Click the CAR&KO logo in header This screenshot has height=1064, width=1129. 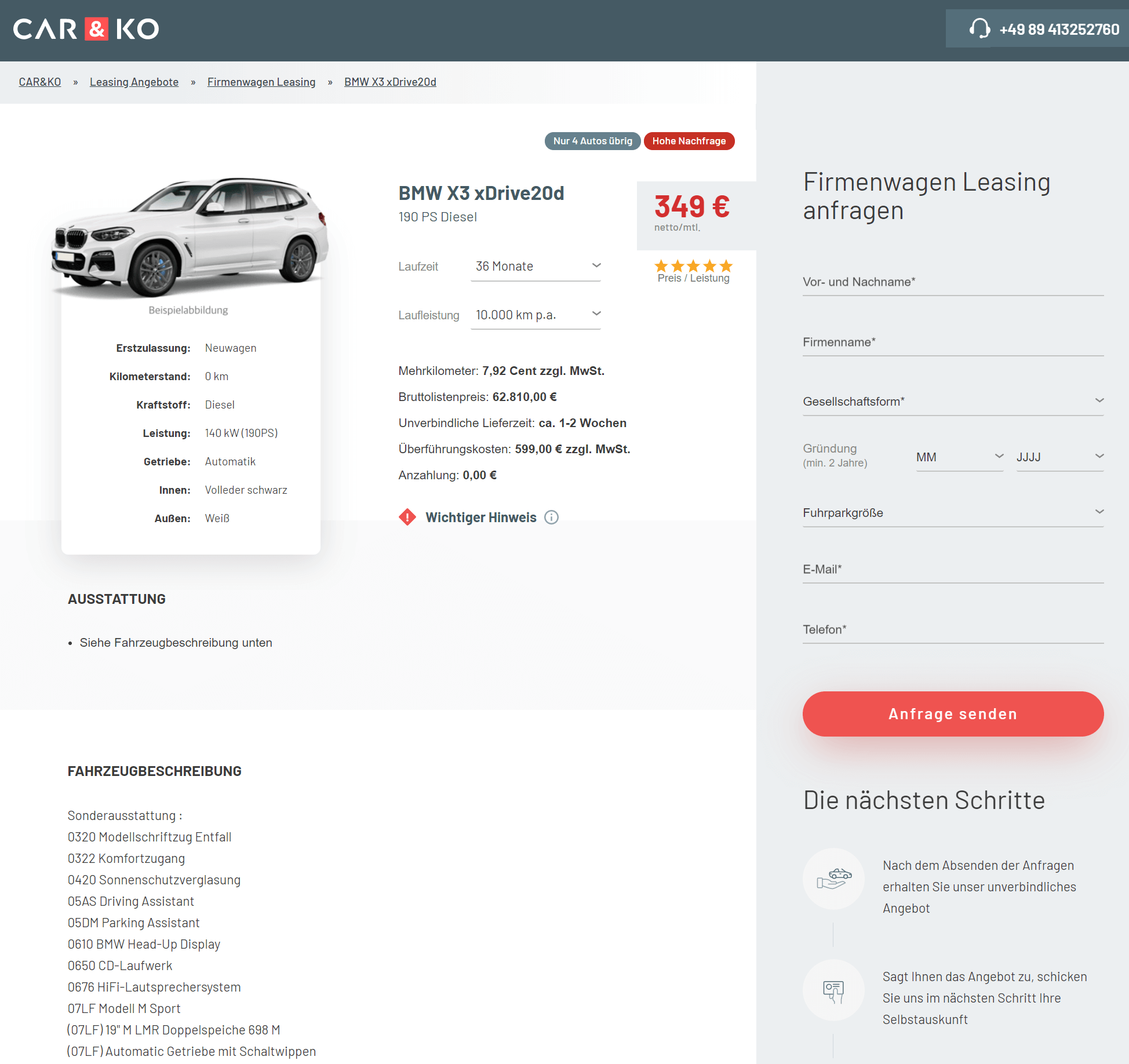86,29
